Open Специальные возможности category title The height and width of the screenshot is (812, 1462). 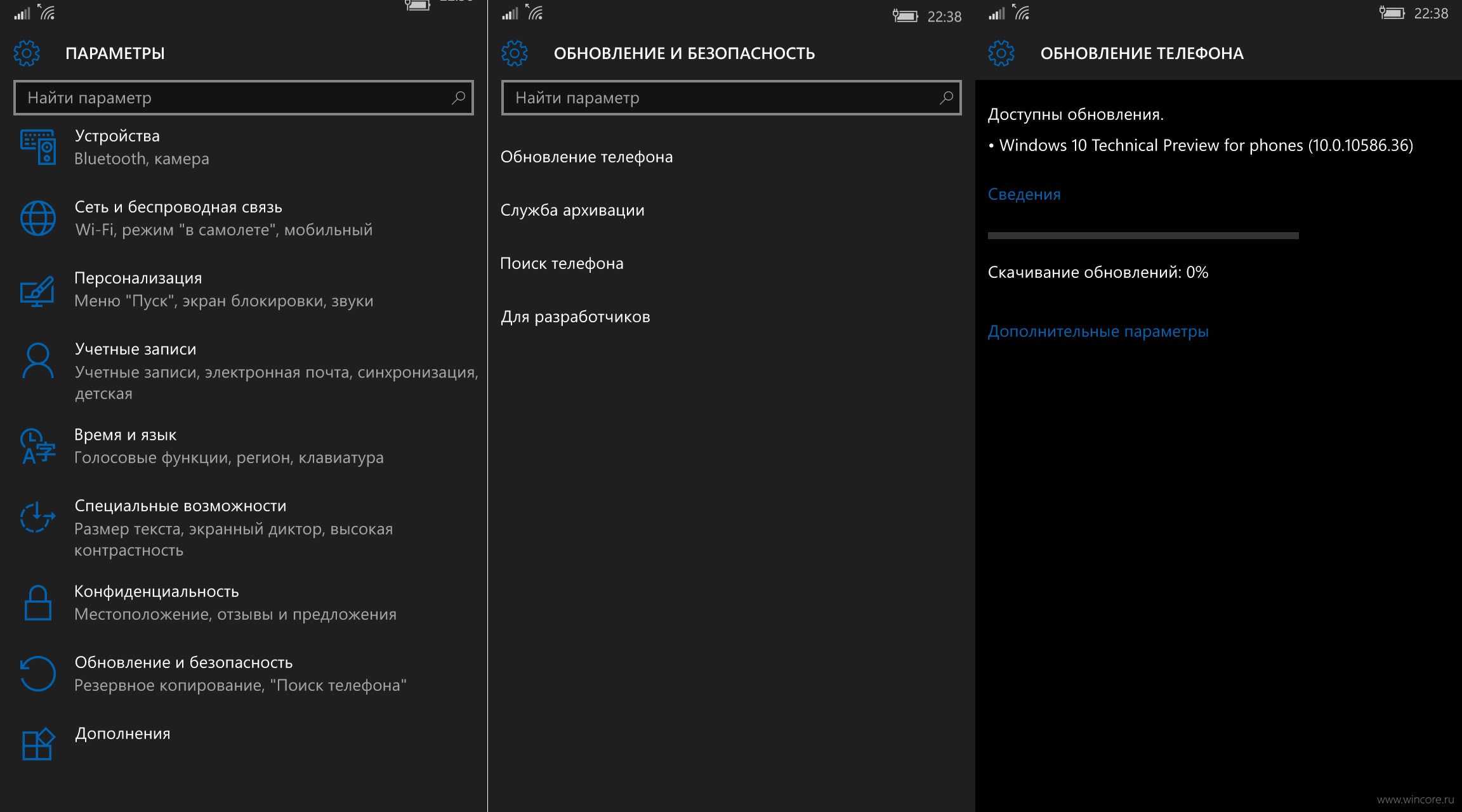180,506
